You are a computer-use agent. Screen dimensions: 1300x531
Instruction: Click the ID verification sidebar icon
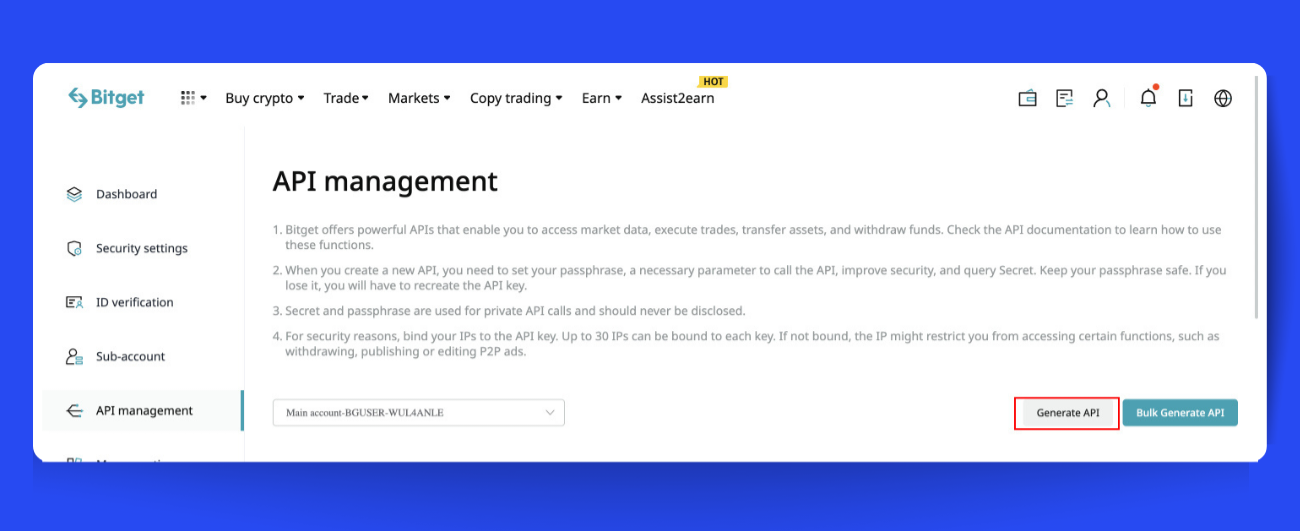pos(74,302)
